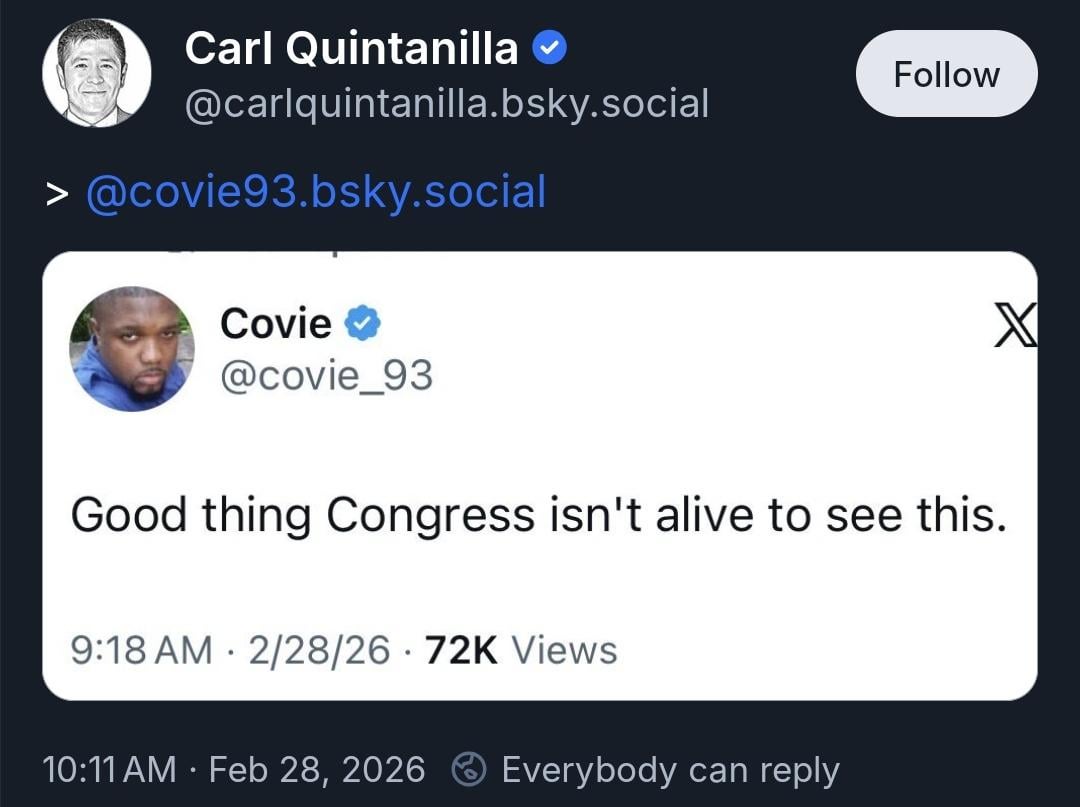Click the 9:18 AM tweet time
Viewport: 1080px width, 807px height.
(142, 650)
